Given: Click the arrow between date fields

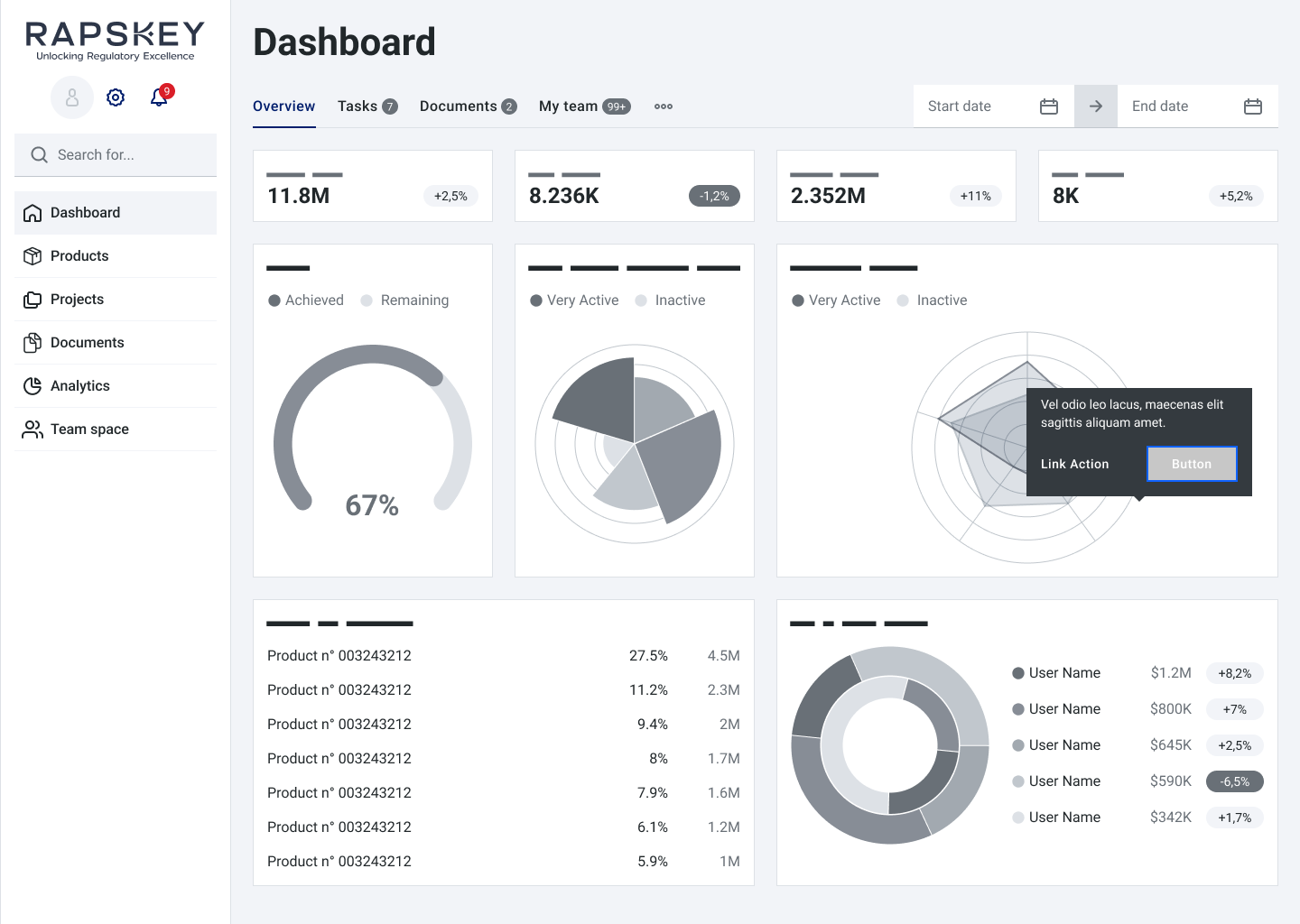Looking at the screenshot, I should (1095, 106).
